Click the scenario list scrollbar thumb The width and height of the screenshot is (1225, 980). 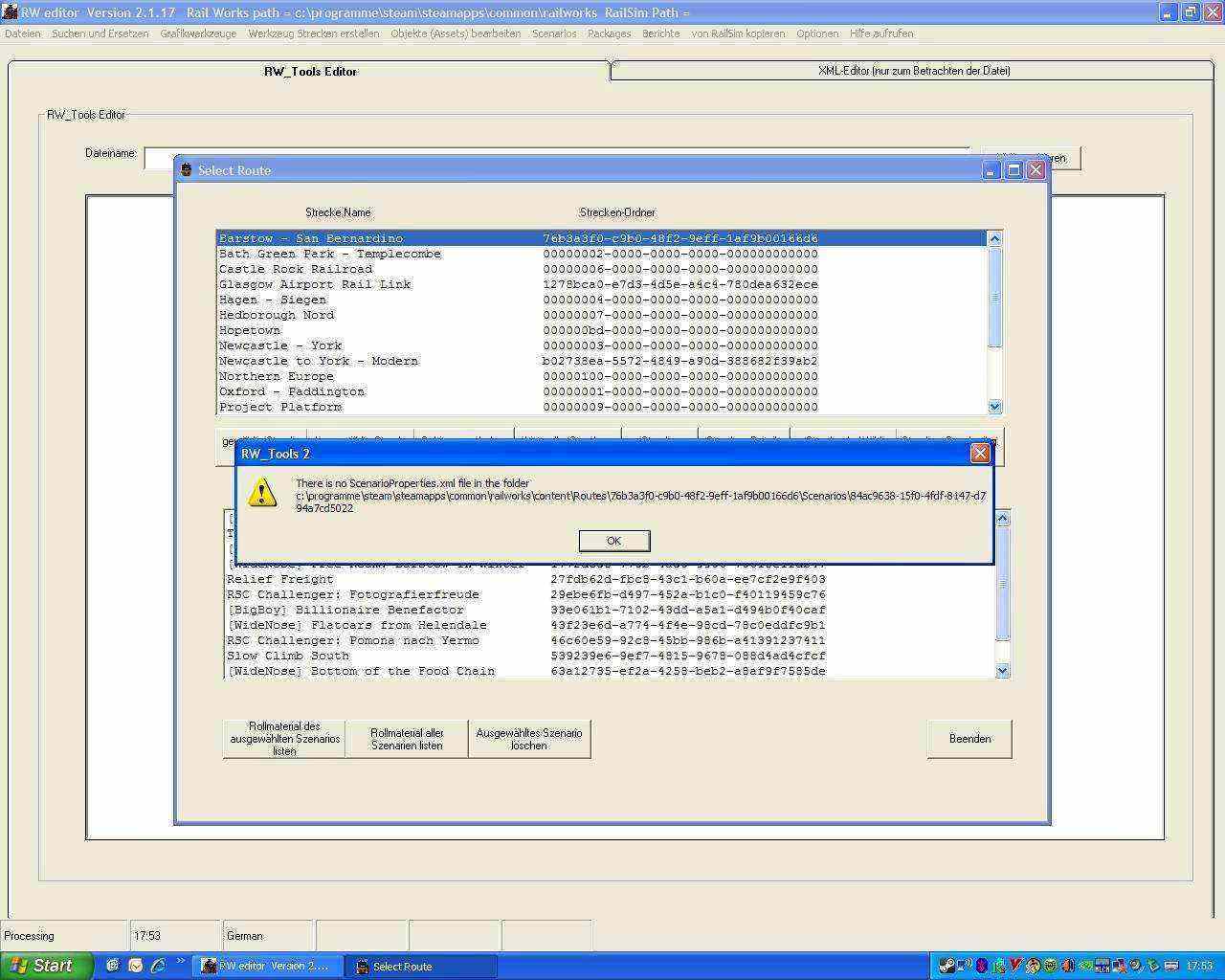tap(1003, 583)
